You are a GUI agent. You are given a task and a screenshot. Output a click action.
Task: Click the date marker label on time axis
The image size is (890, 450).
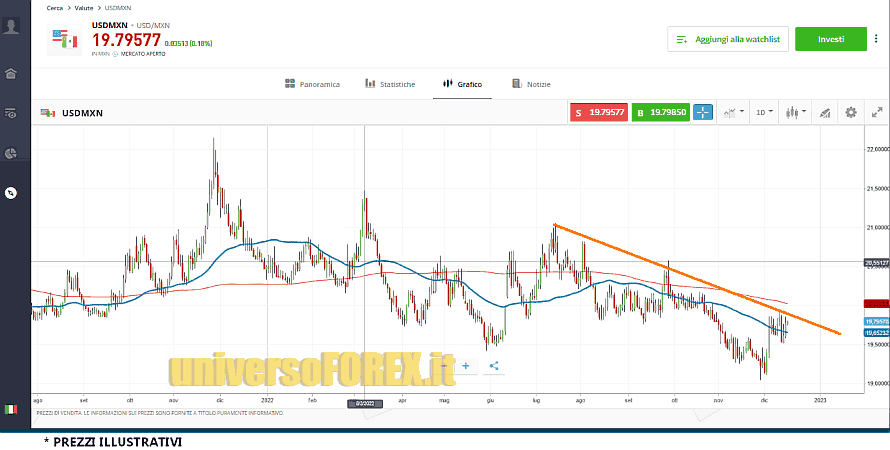365,403
